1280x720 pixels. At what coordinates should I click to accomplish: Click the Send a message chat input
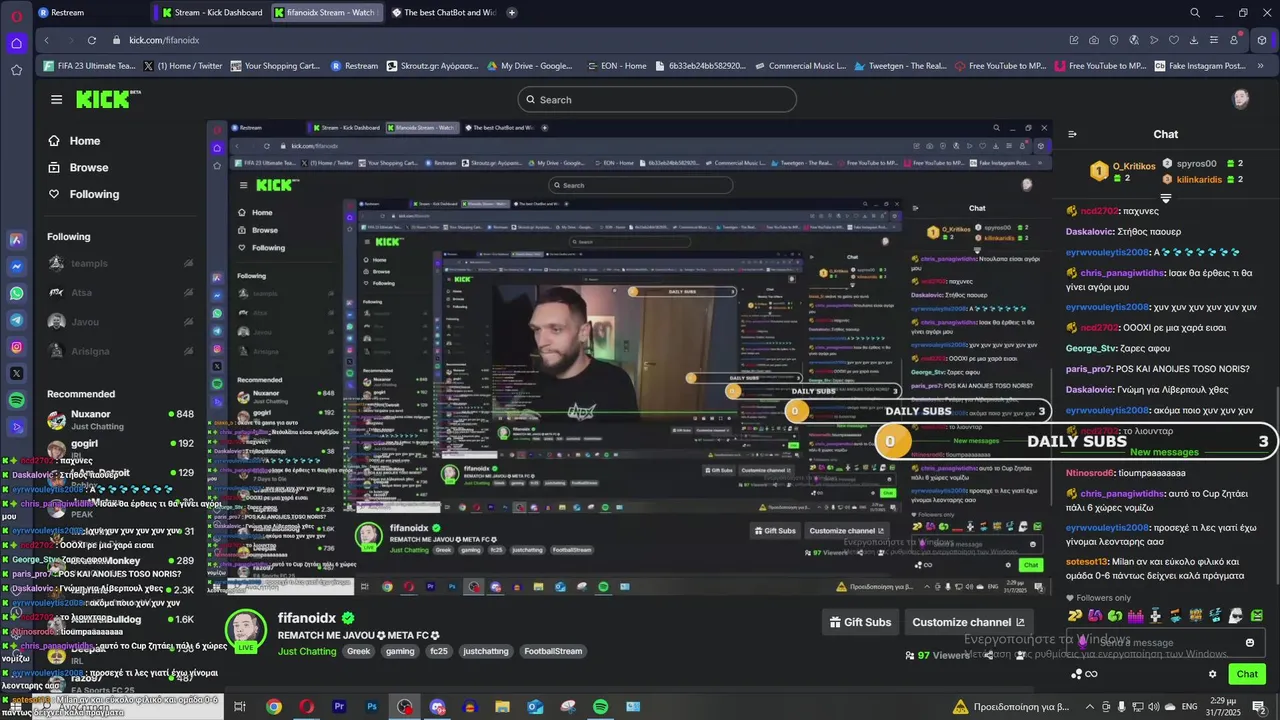point(1165,642)
